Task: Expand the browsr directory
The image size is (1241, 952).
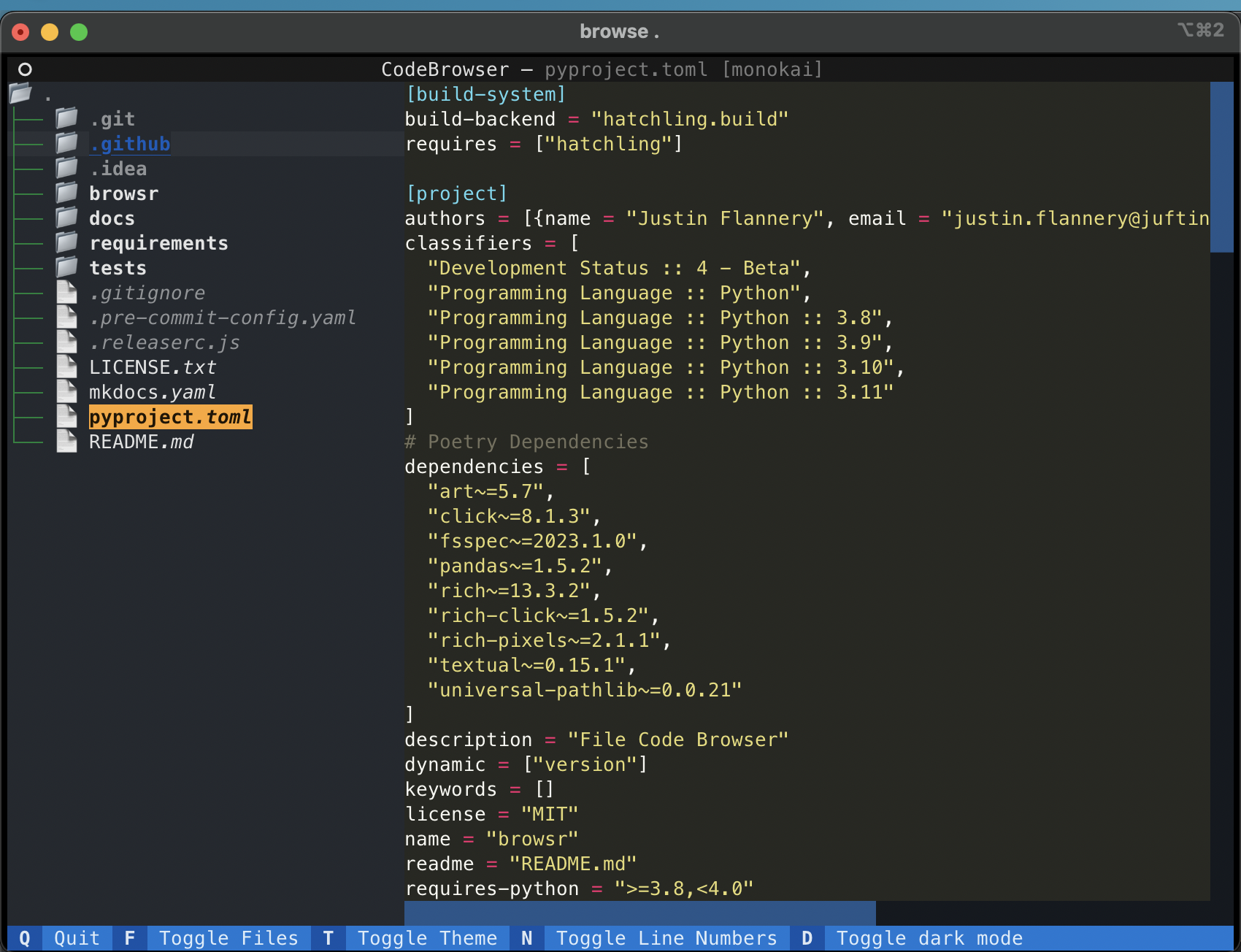Action: (x=124, y=193)
